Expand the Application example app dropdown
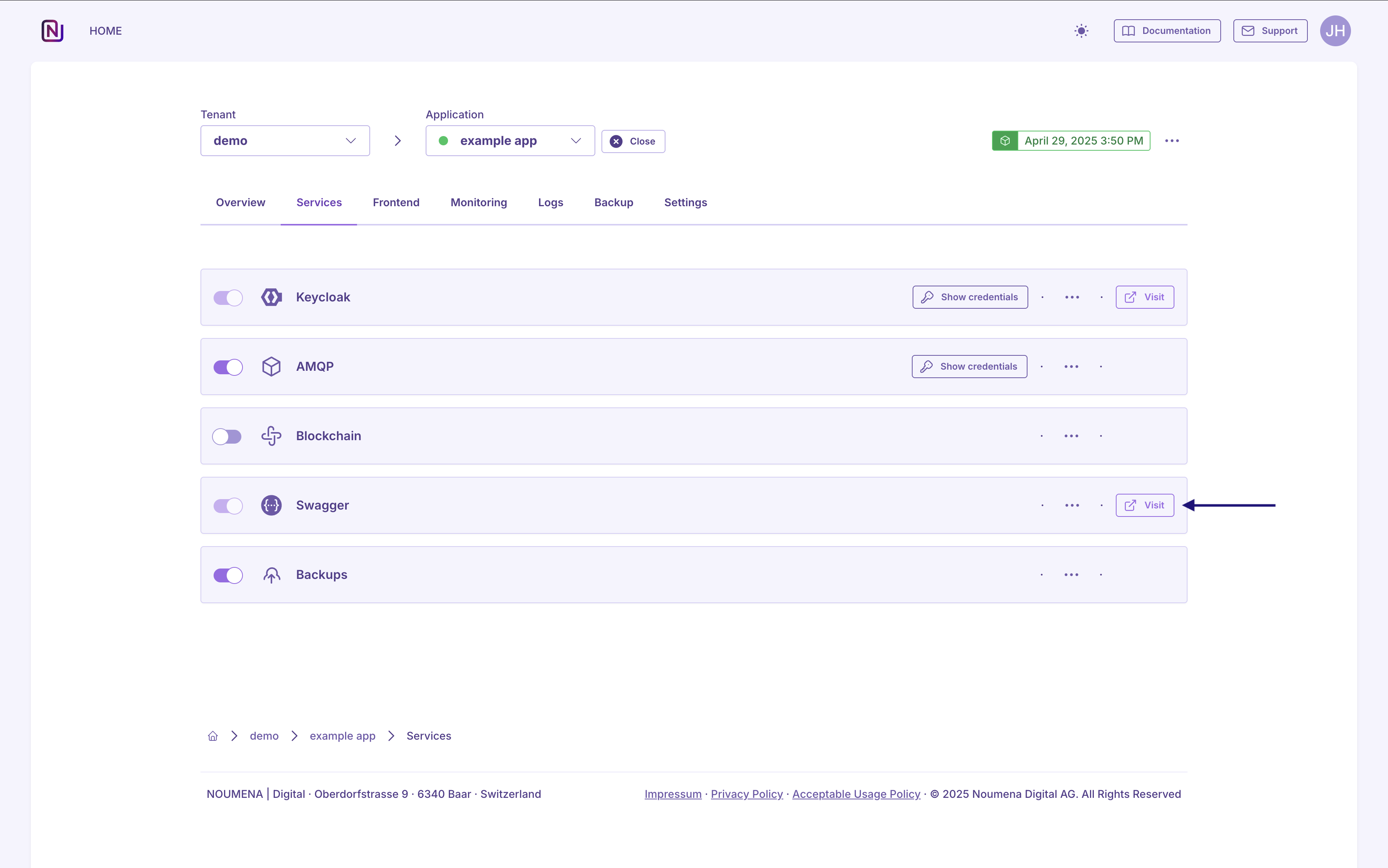The width and height of the screenshot is (1388, 868). pos(509,141)
